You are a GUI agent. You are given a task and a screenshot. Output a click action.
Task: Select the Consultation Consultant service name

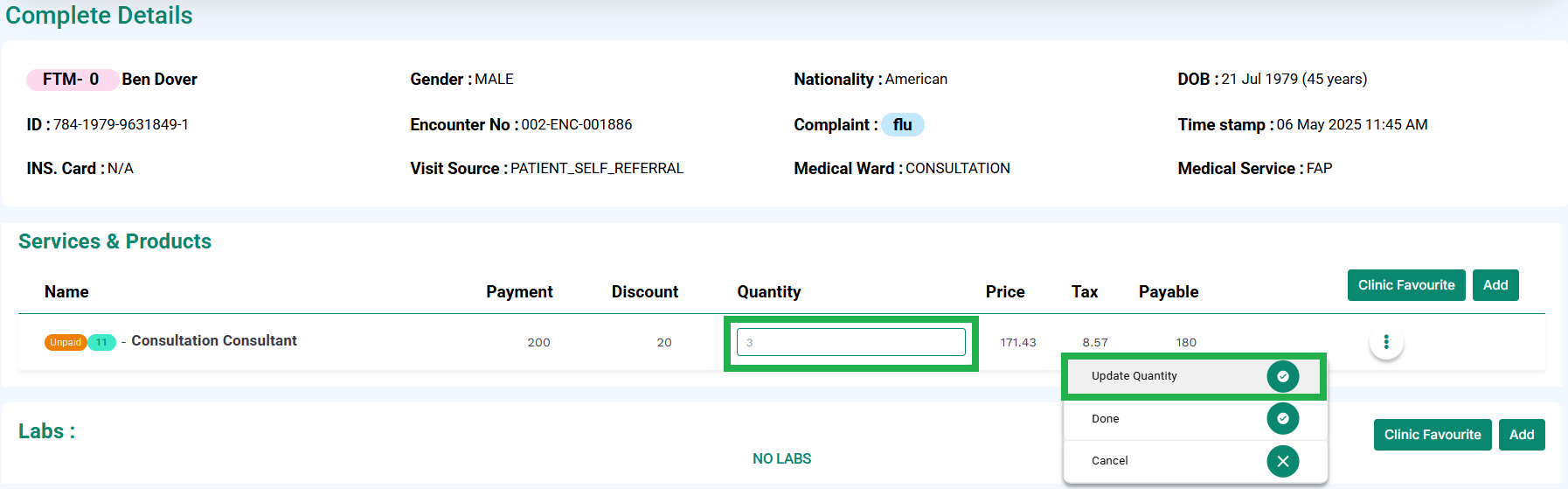click(x=214, y=340)
